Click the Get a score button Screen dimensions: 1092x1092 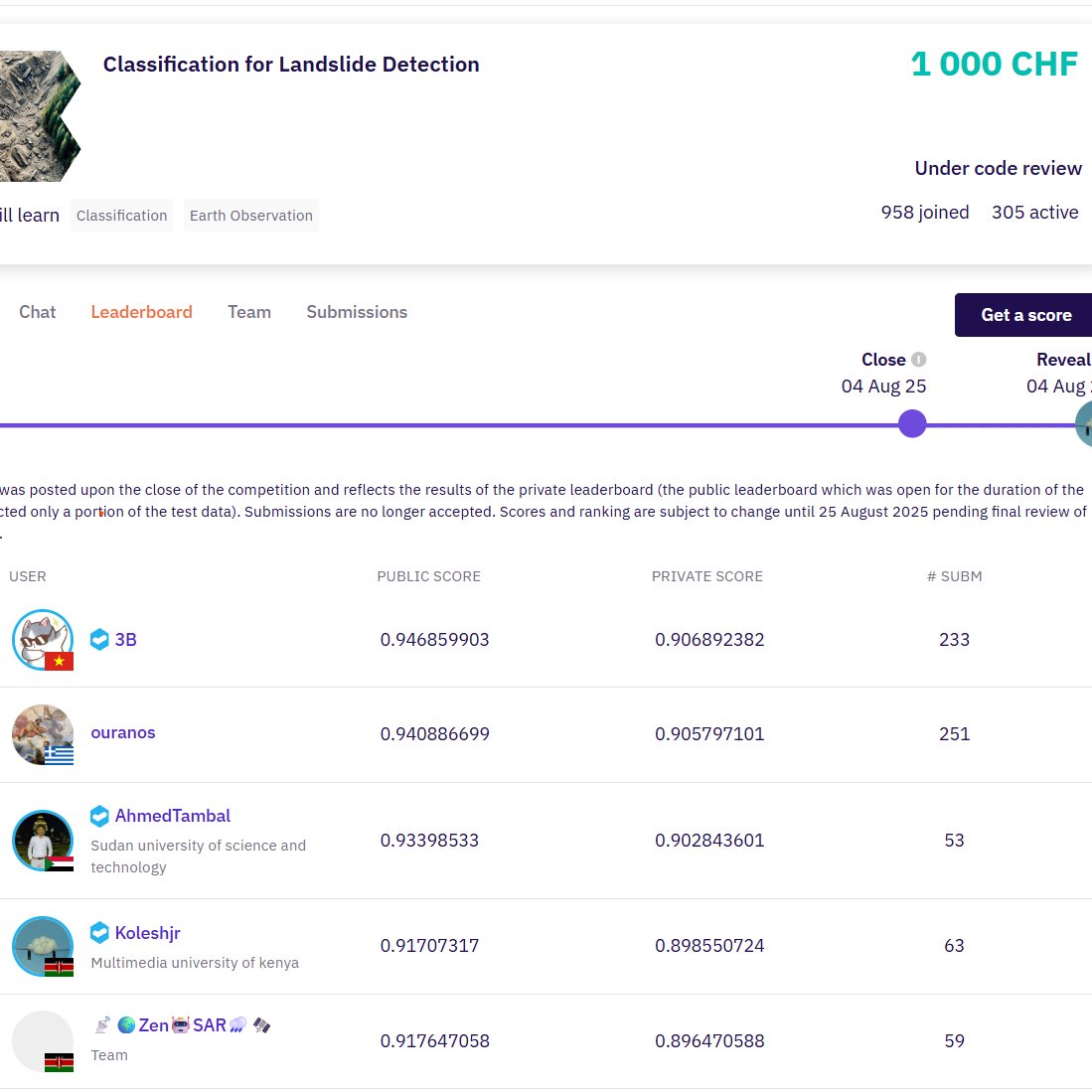coord(1023,315)
